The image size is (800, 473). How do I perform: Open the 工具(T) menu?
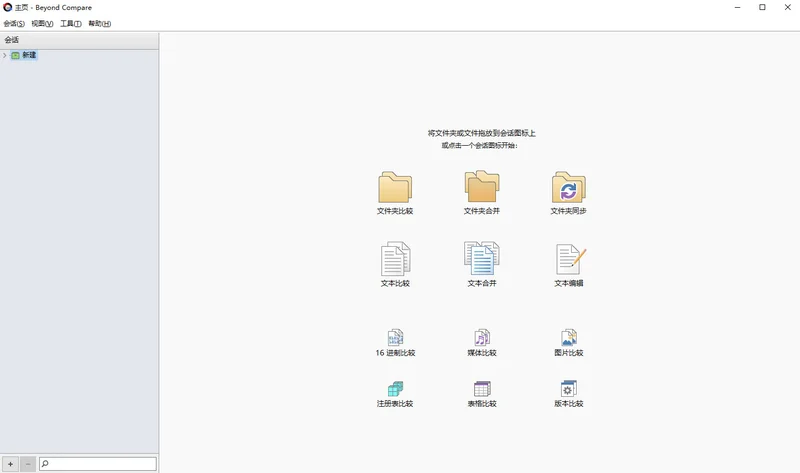pyautogui.click(x=71, y=23)
